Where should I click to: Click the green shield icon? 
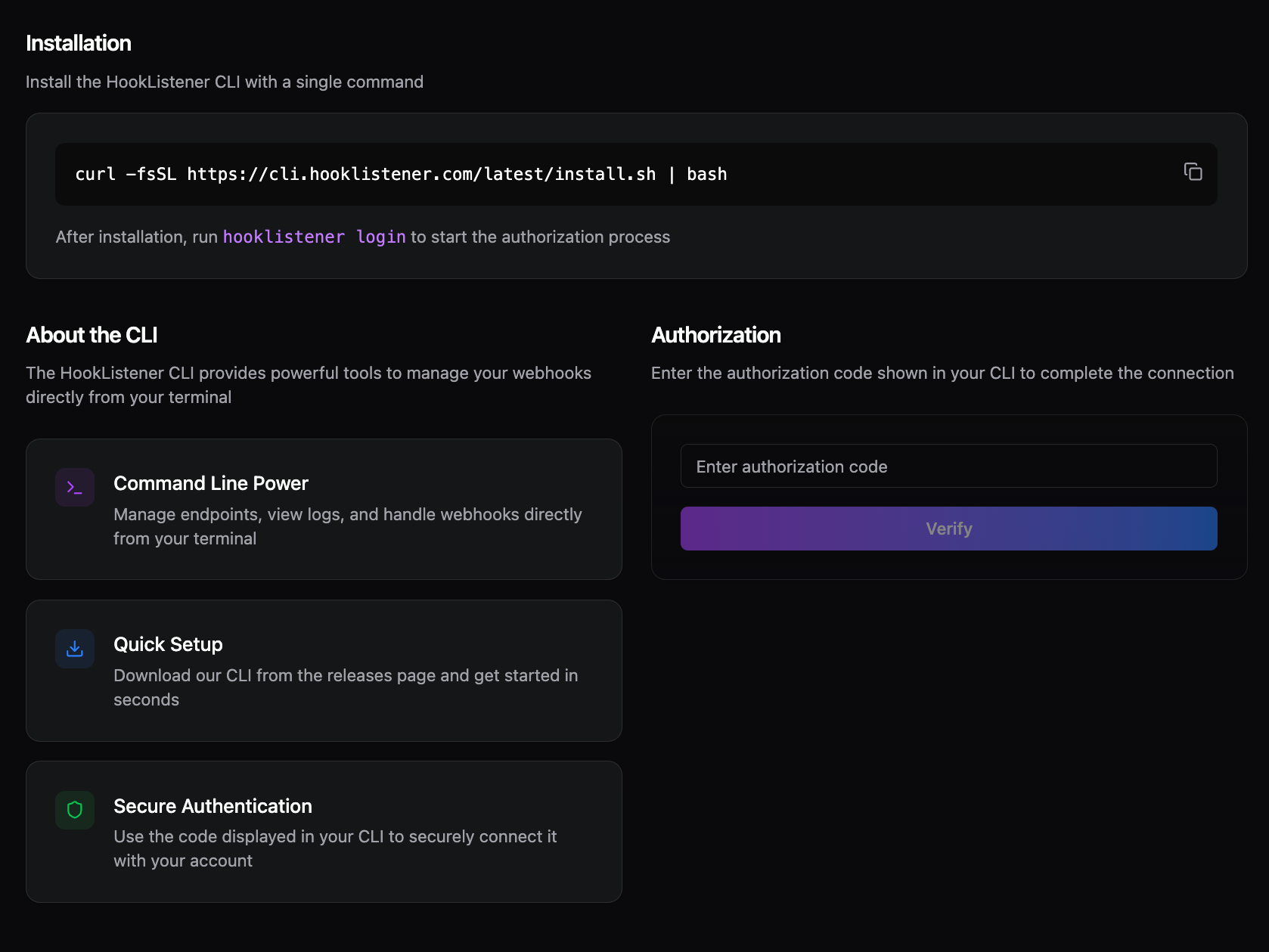75,810
